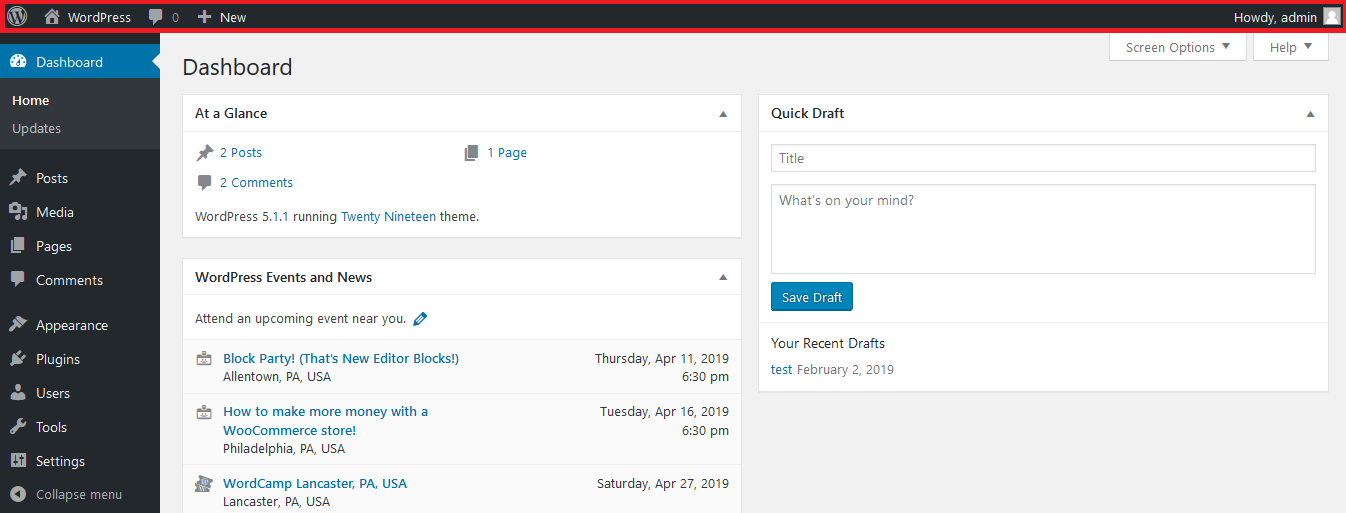Toggle the Quick Draft panel arrow

[x=1310, y=114]
